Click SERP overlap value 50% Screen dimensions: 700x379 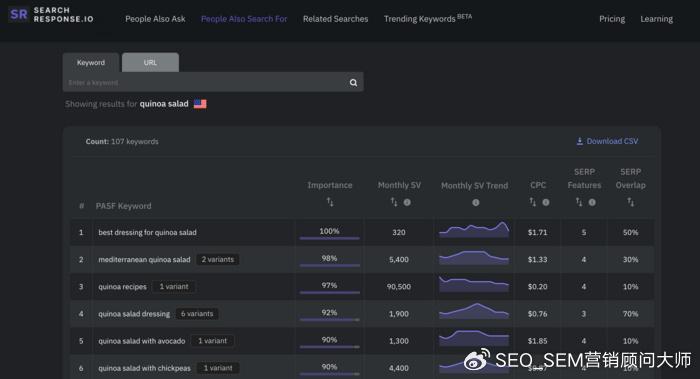(x=630, y=232)
